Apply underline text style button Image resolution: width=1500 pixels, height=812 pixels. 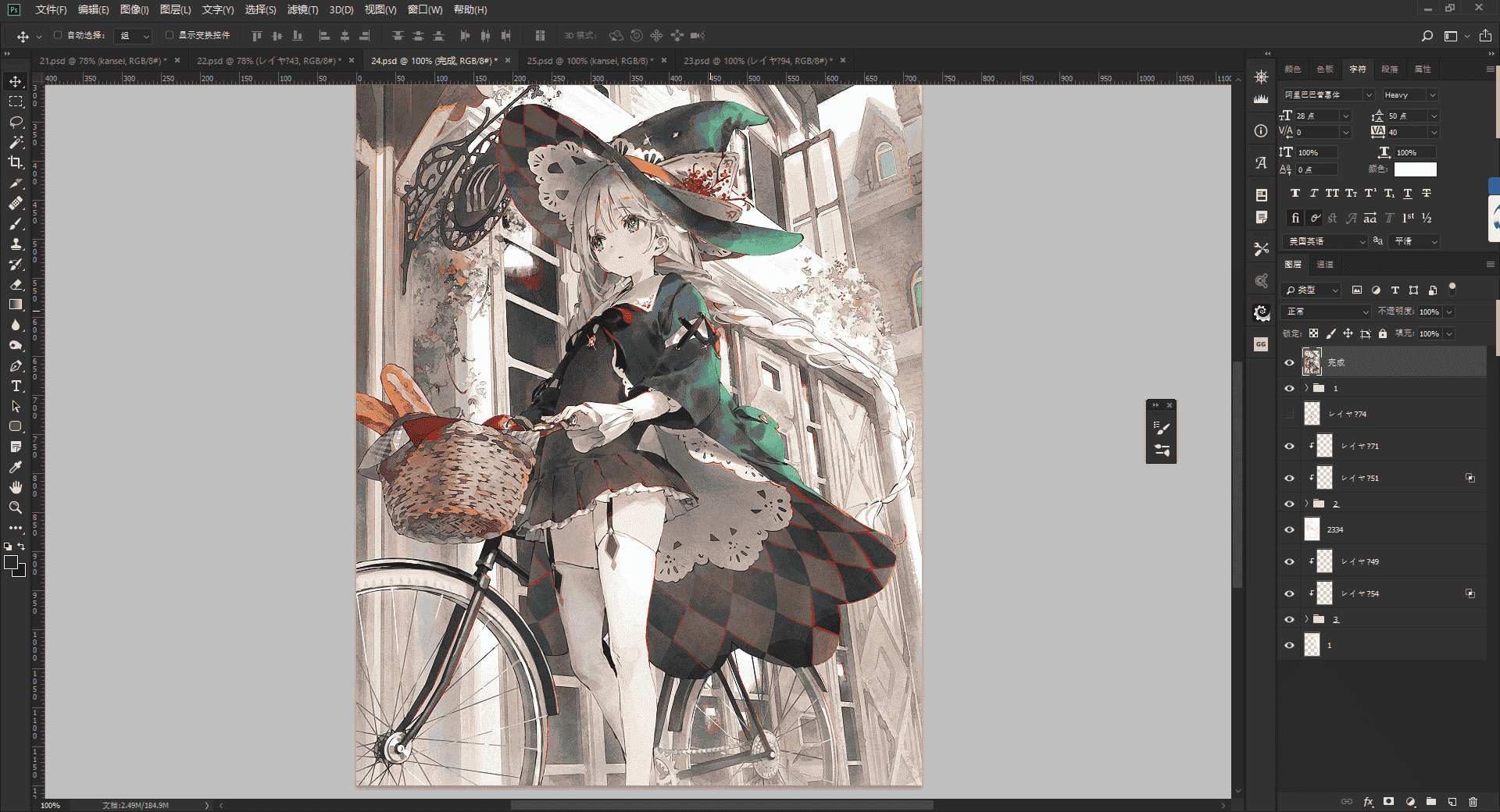[x=1408, y=193]
